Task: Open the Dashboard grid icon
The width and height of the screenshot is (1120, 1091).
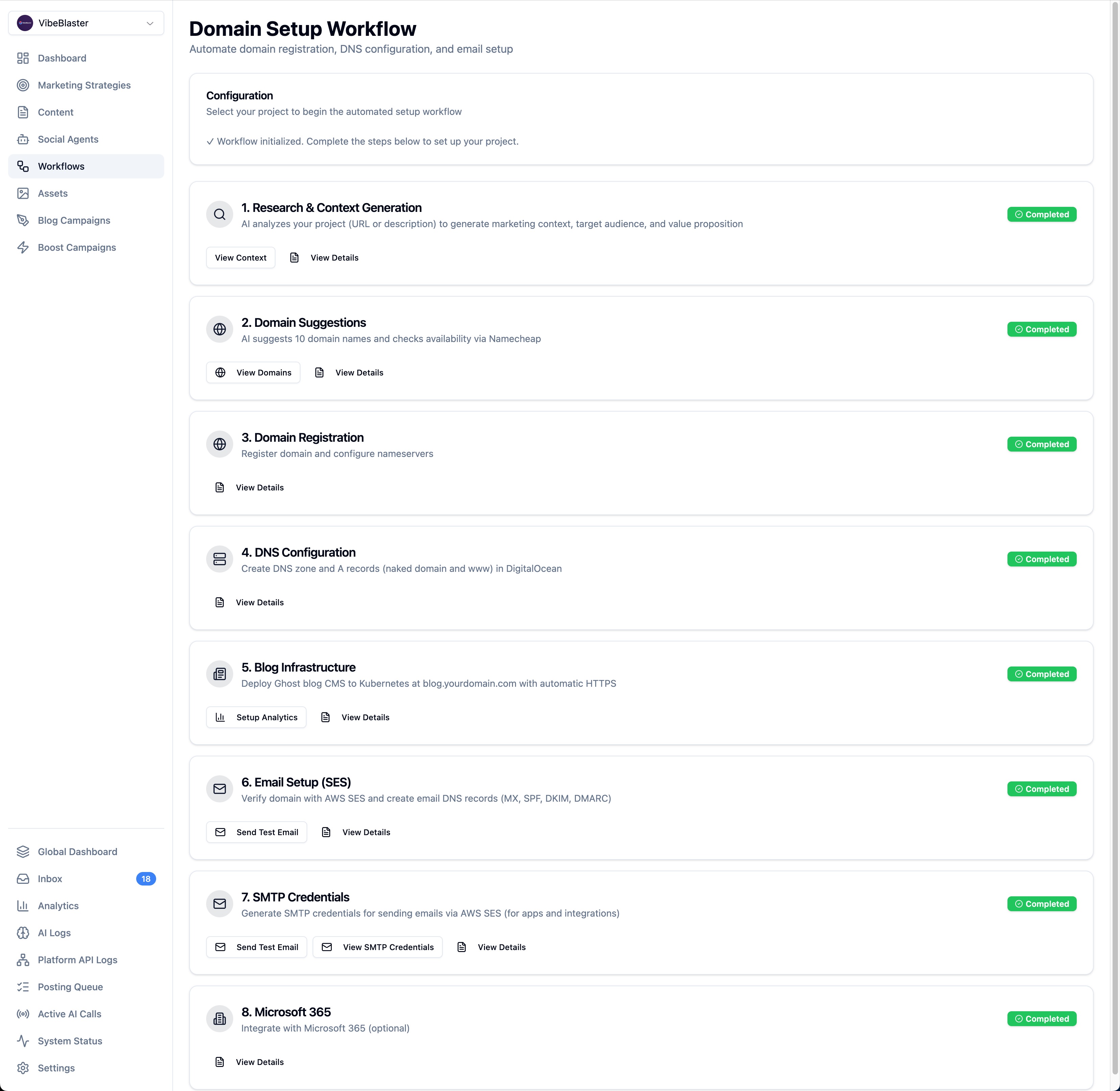Action: tap(23, 58)
